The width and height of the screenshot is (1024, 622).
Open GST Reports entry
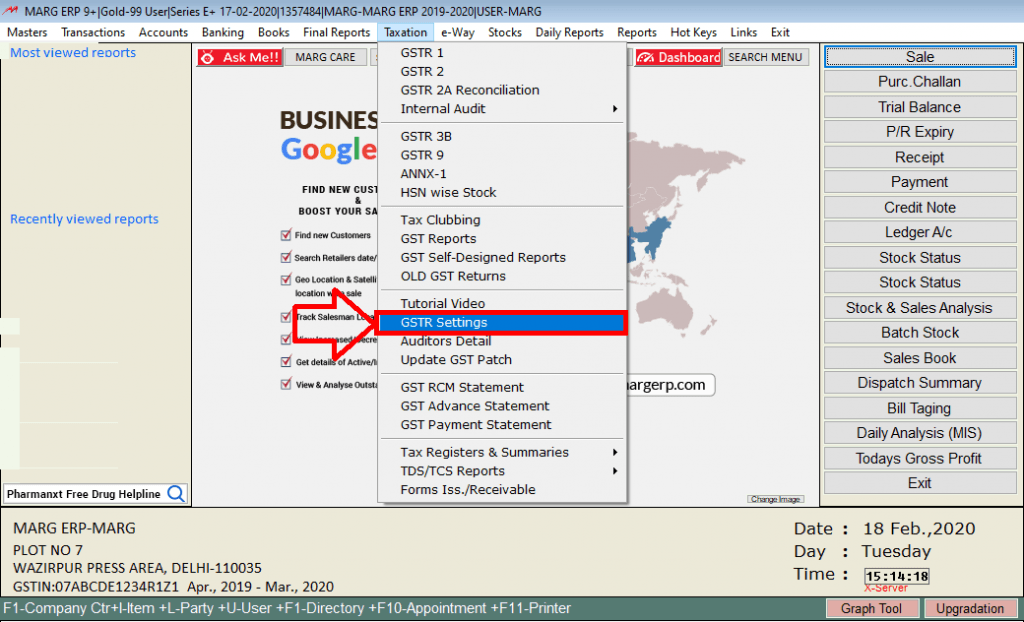(502, 238)
